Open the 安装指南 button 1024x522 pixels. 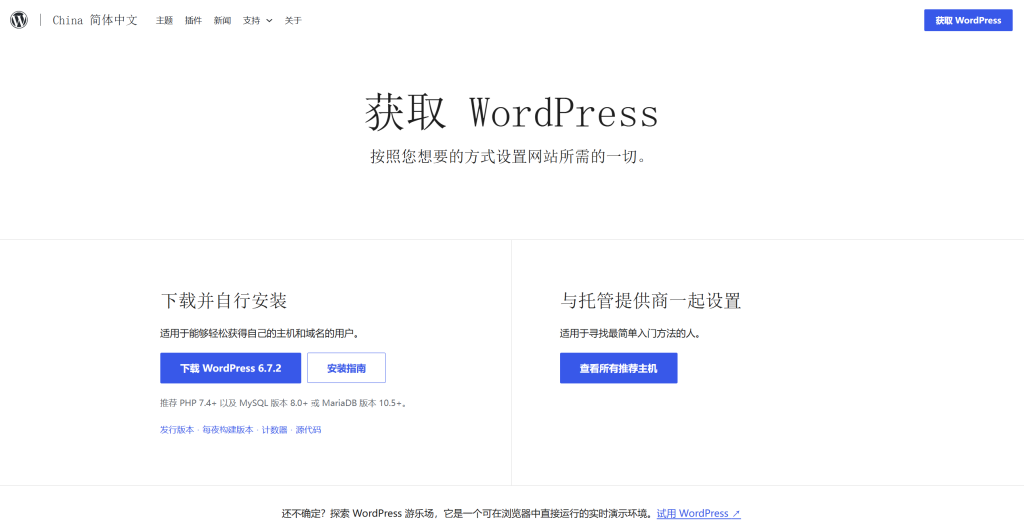click(x=346, y=368)
